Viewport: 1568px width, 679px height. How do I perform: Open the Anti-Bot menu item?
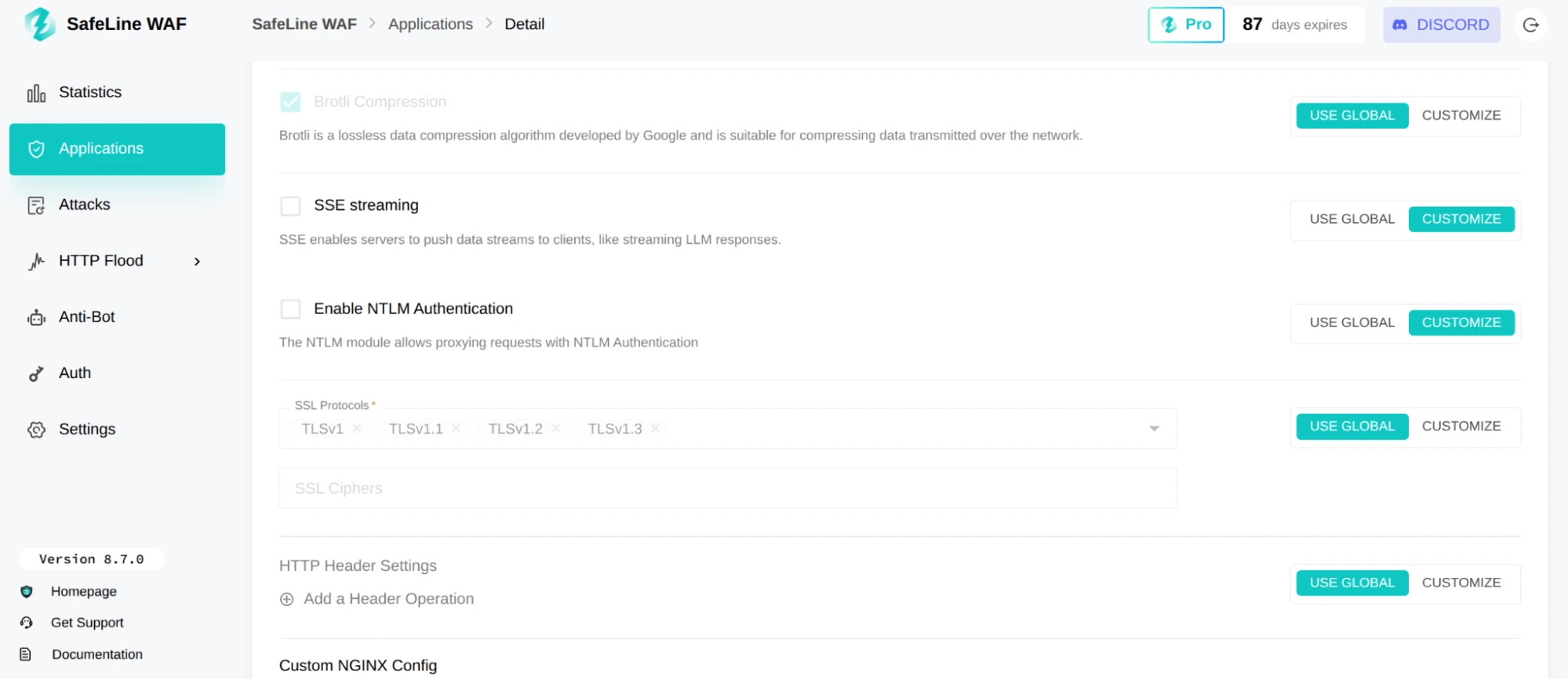click(x=117, y=318)
